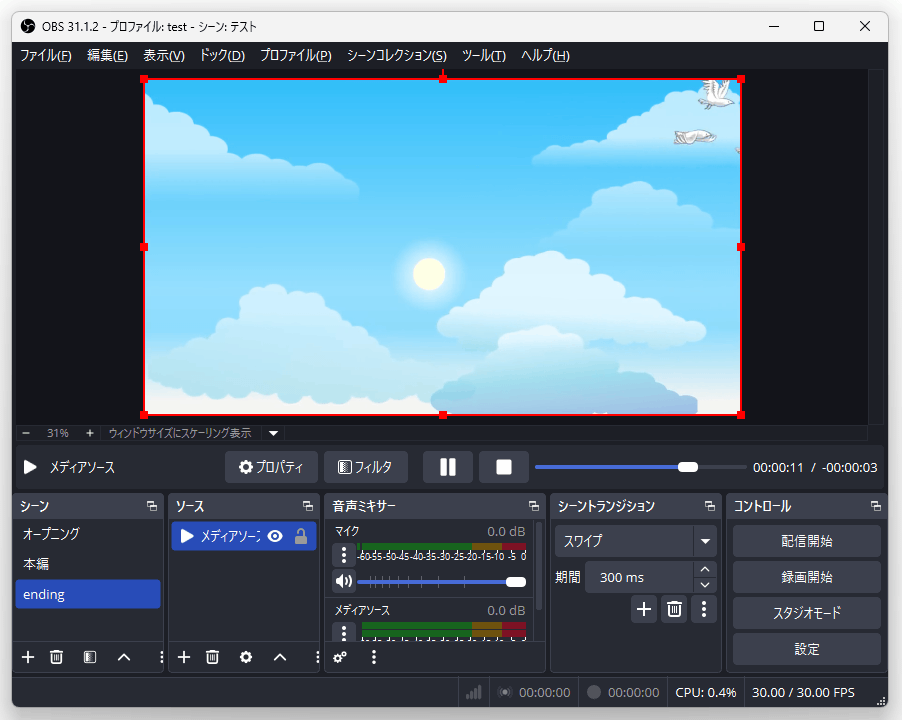The width and height of the screenshot is (902, 720).
Task: Expand the preview scaling dropdown arrow
Action: [274, 433]
